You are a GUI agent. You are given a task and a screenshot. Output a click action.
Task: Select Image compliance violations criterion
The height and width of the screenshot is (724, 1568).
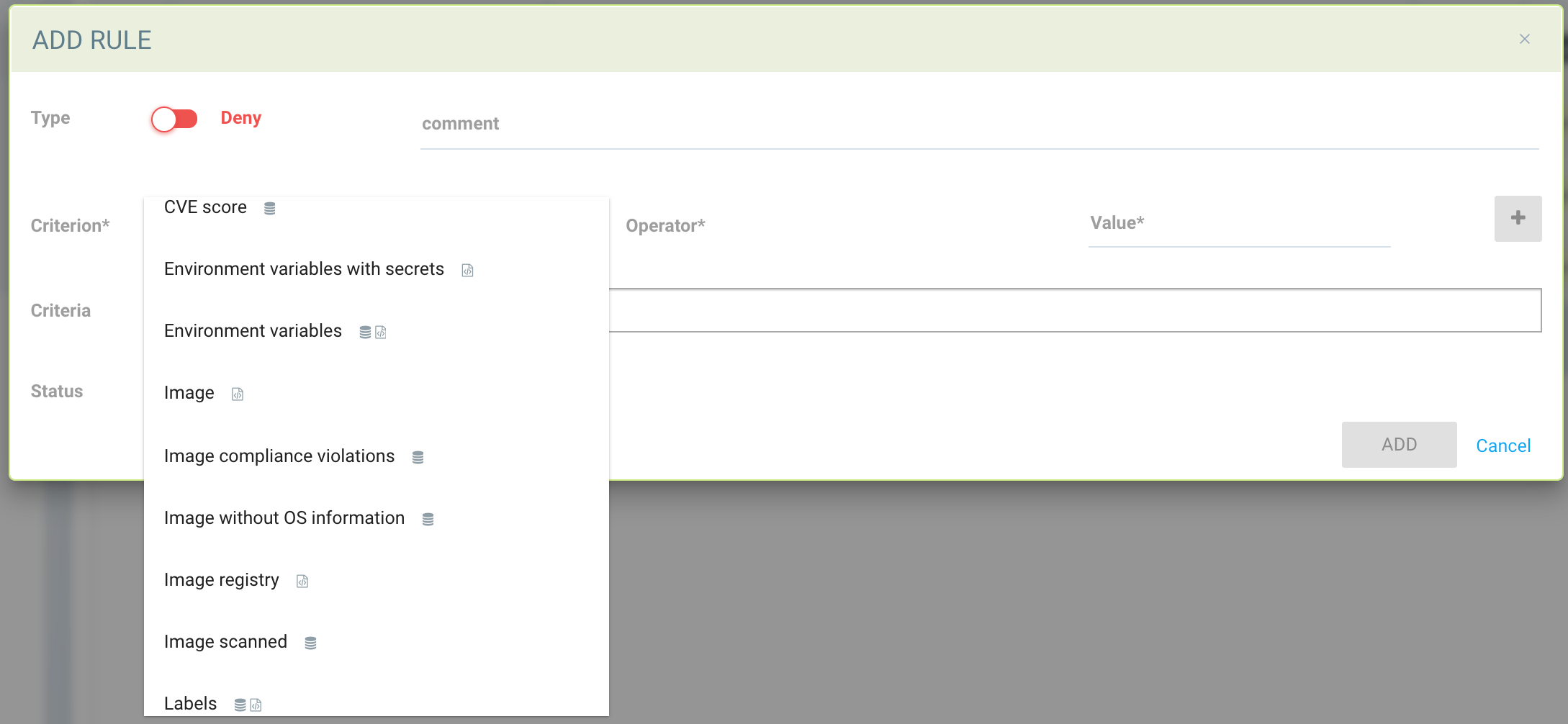(279, 456)
